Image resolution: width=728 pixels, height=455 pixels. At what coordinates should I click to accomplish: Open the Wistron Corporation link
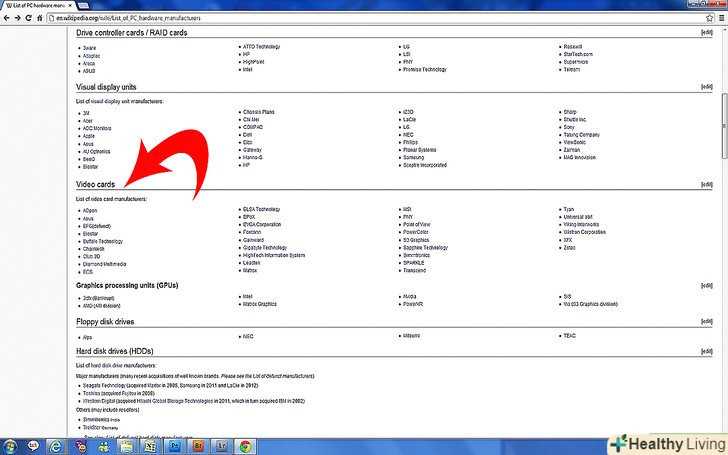[x=585, y=232]
